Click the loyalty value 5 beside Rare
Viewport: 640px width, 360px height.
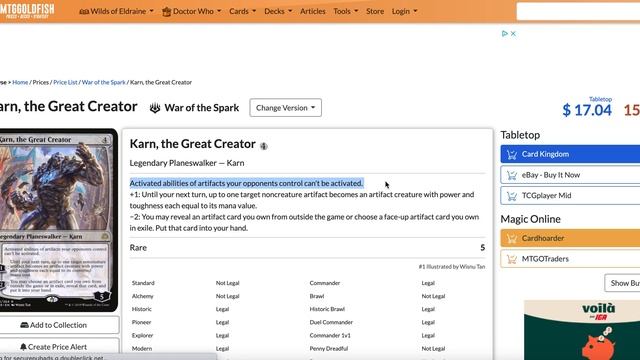pyautogui.click(x=482, y=248)
